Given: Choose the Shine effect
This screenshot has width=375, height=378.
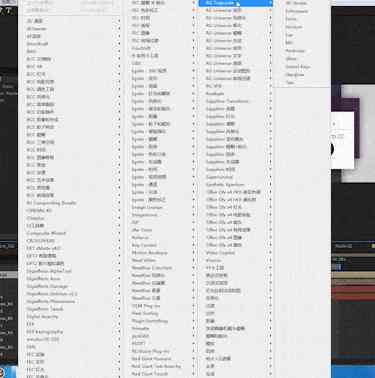Looking at the screenshot, I should point(291,59).
